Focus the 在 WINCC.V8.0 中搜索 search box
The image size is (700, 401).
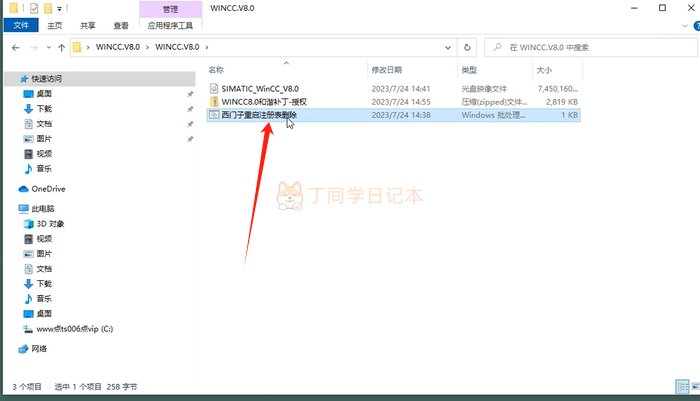pos(591,47)
